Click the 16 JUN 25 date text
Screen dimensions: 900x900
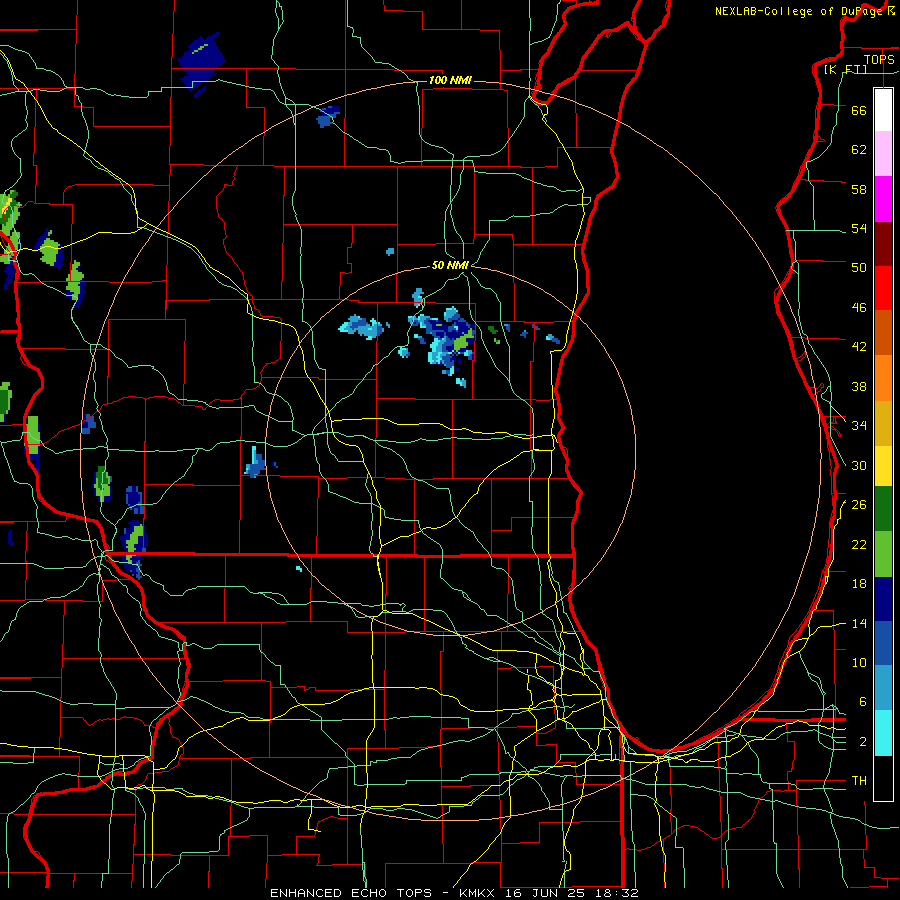[x=546, y=893]
